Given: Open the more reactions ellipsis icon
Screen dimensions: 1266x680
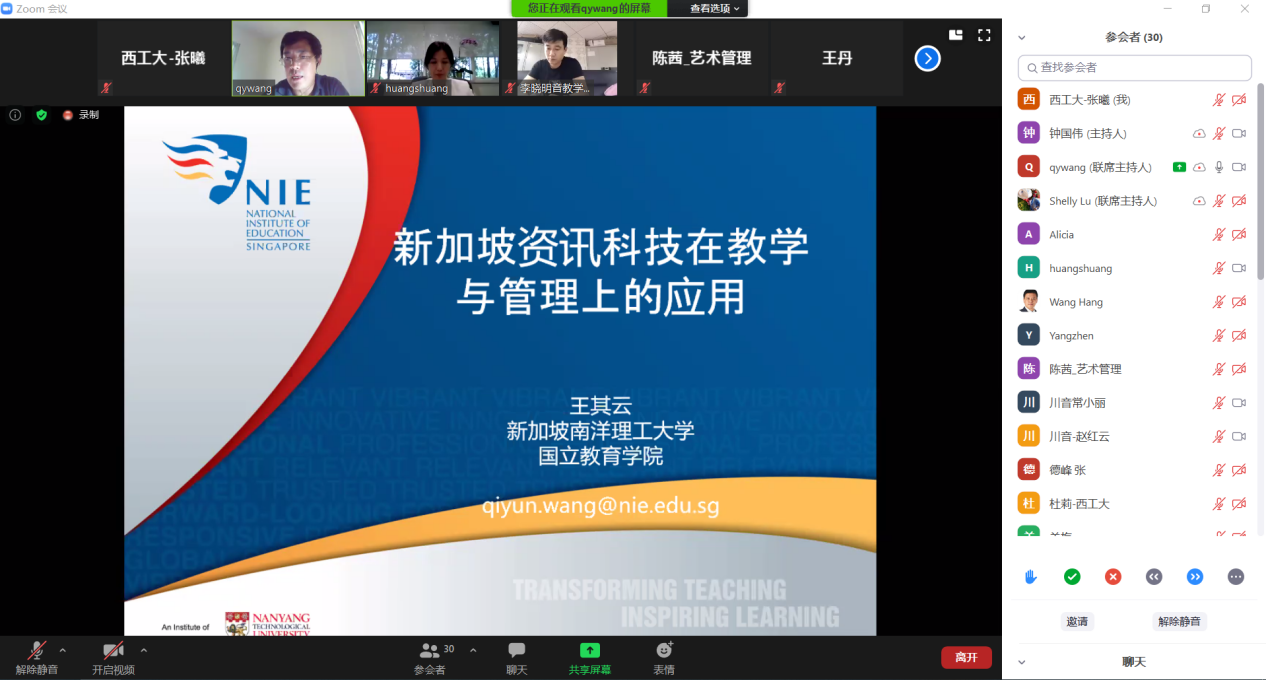Looking at the screenshot, I should 1236,577.
